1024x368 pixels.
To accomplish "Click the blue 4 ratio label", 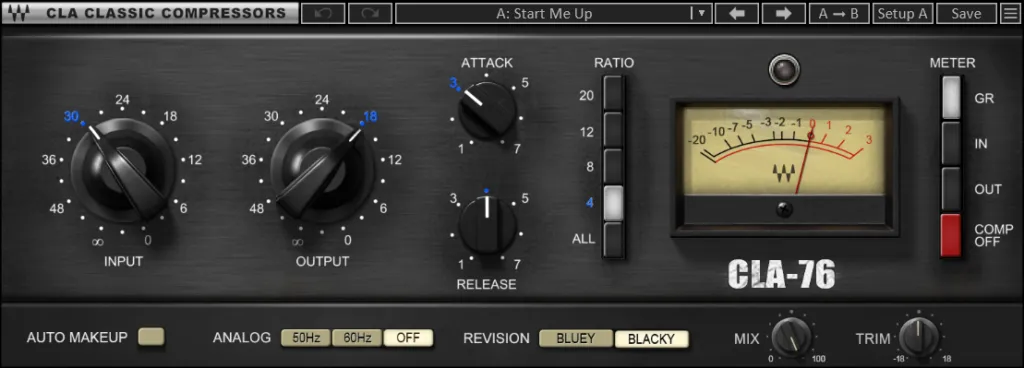I will (x=590, y=203).
